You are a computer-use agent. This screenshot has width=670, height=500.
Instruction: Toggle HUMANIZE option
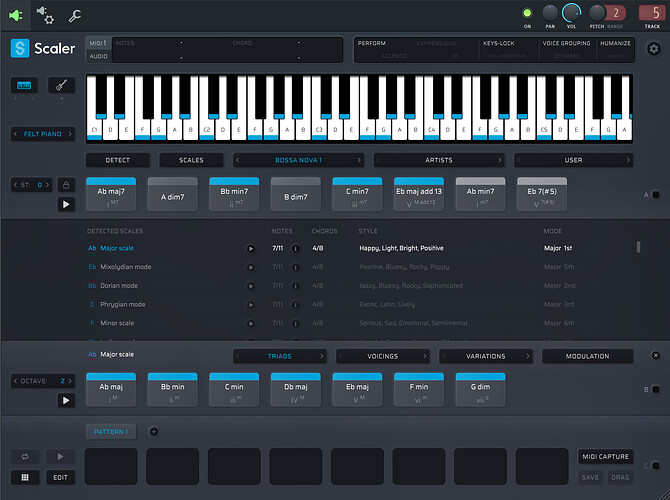[x=615, y=44]
